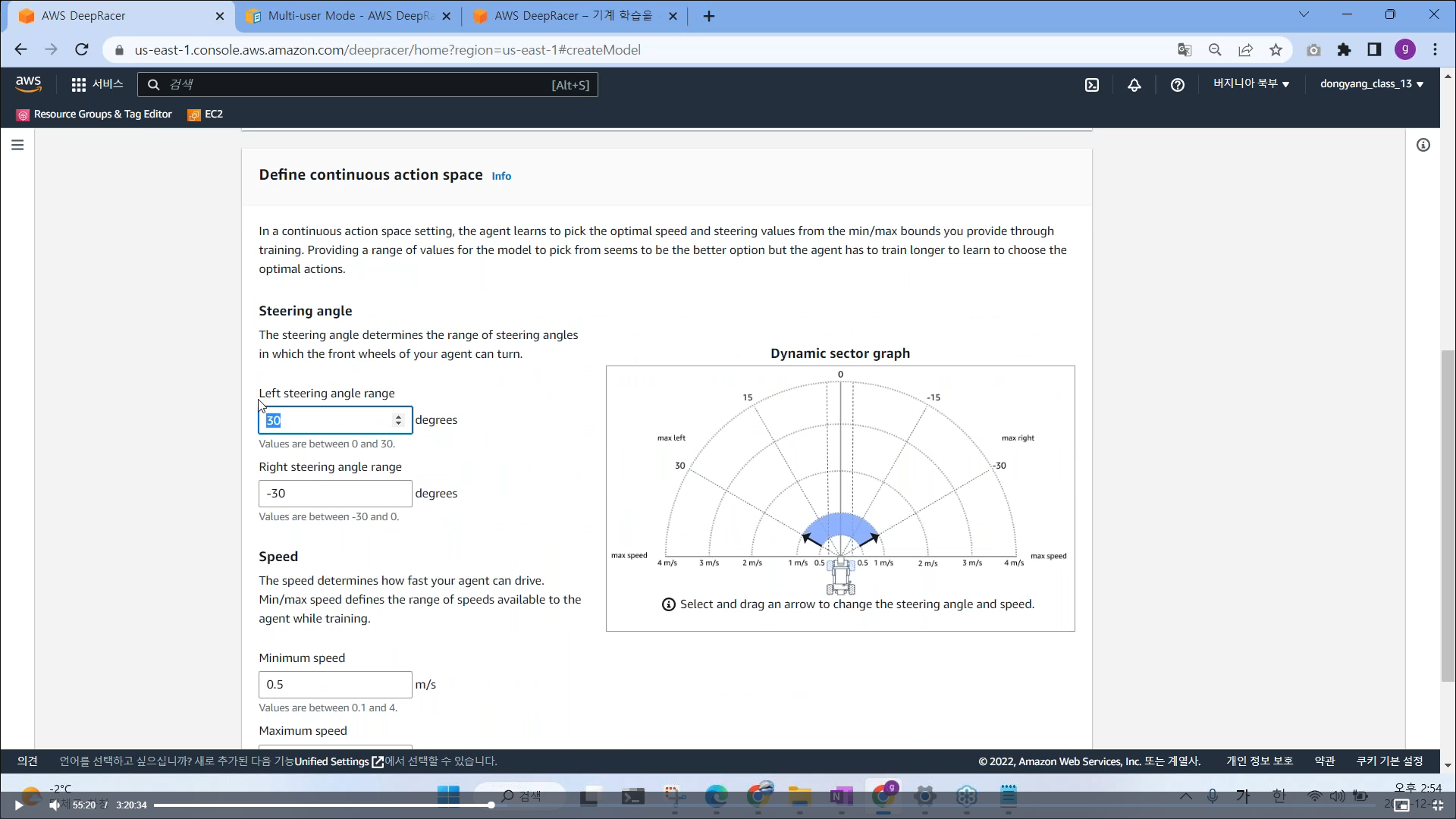Expand the 버지니아 북부 region dropdown
This screenshot has height=819, width=1456.
[1250, 84]
